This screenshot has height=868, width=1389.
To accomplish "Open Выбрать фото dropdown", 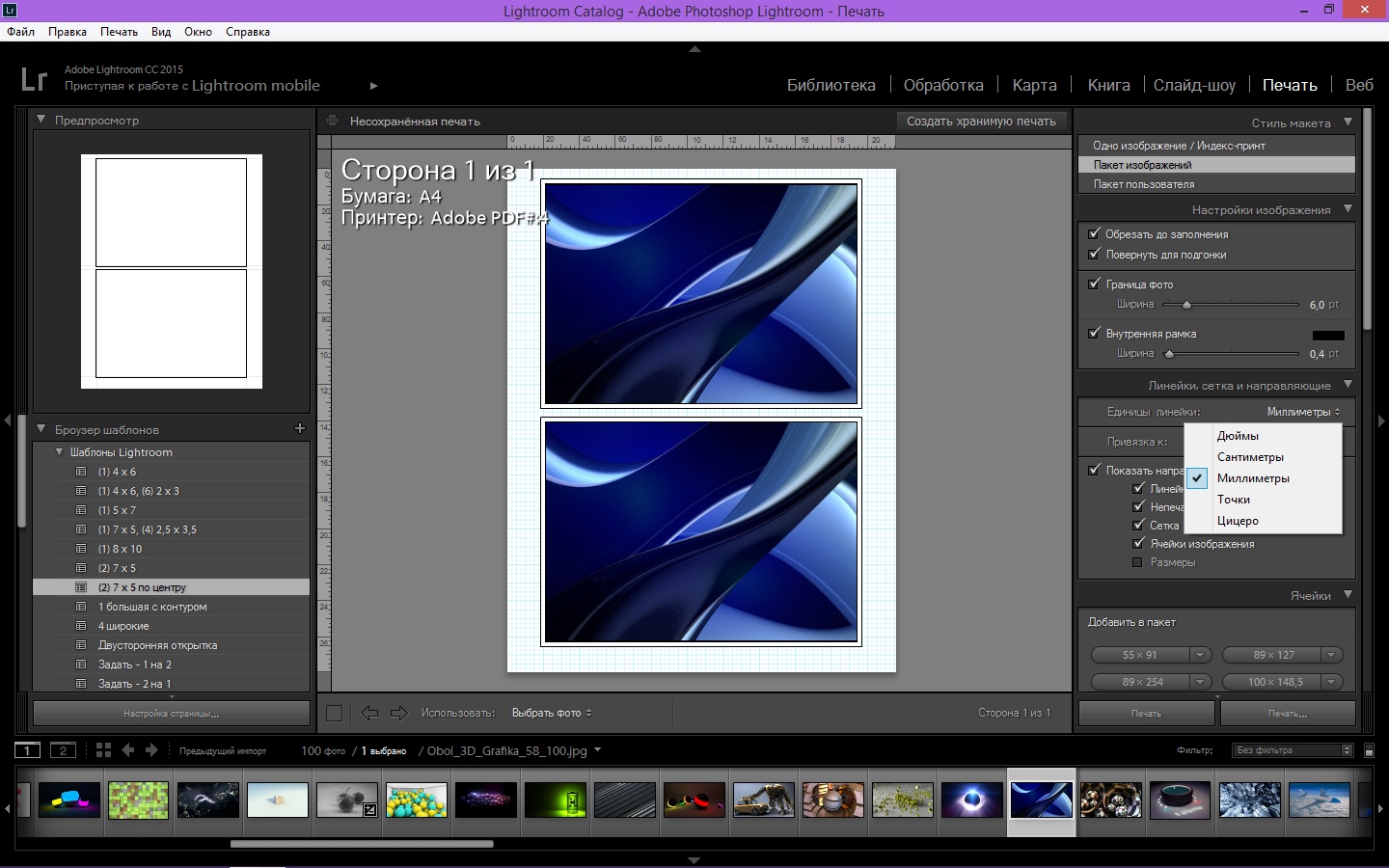I will 552,713.
